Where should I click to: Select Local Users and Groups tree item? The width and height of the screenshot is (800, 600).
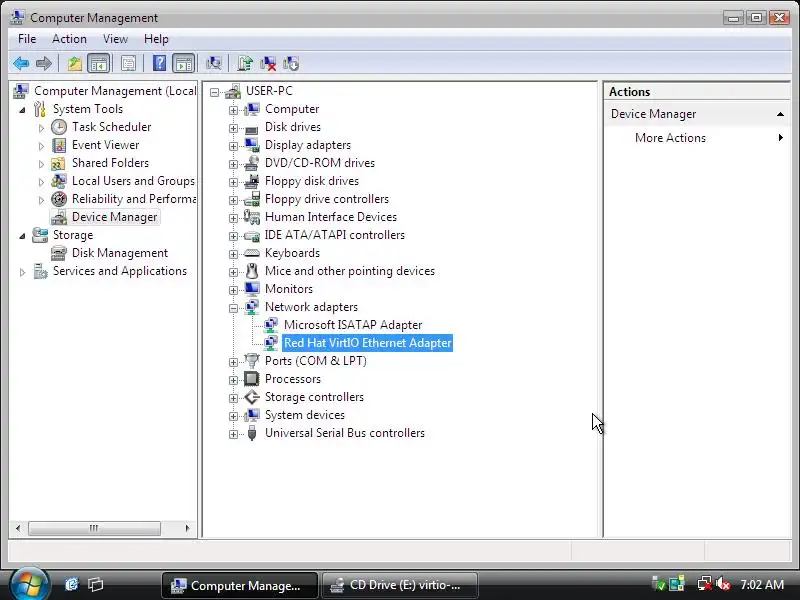coord(133,181)
